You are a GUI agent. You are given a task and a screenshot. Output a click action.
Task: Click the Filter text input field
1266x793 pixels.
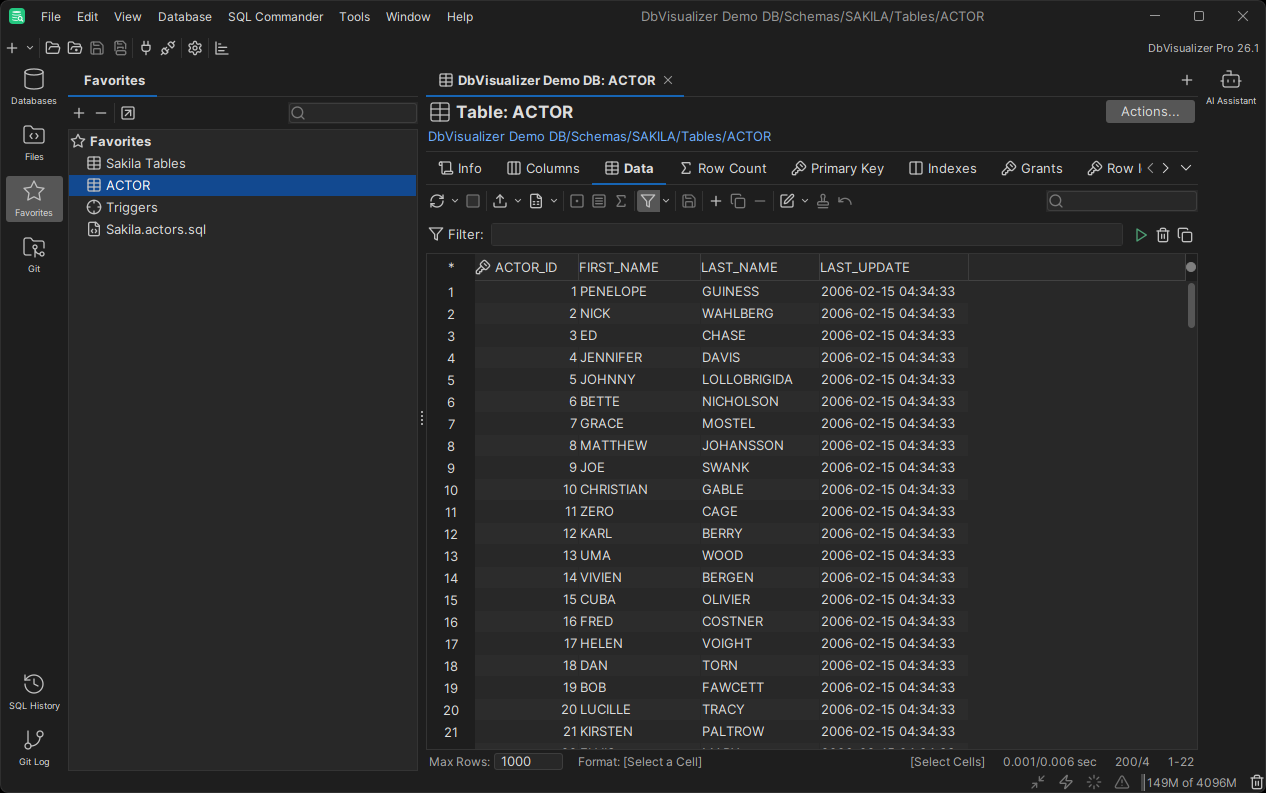[x=807, y=235]
